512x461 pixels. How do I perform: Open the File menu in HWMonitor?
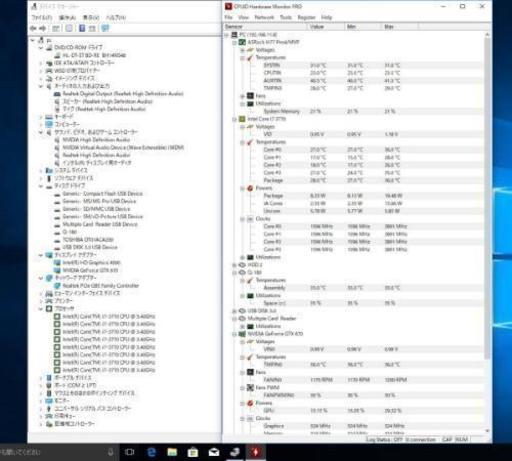229,17
